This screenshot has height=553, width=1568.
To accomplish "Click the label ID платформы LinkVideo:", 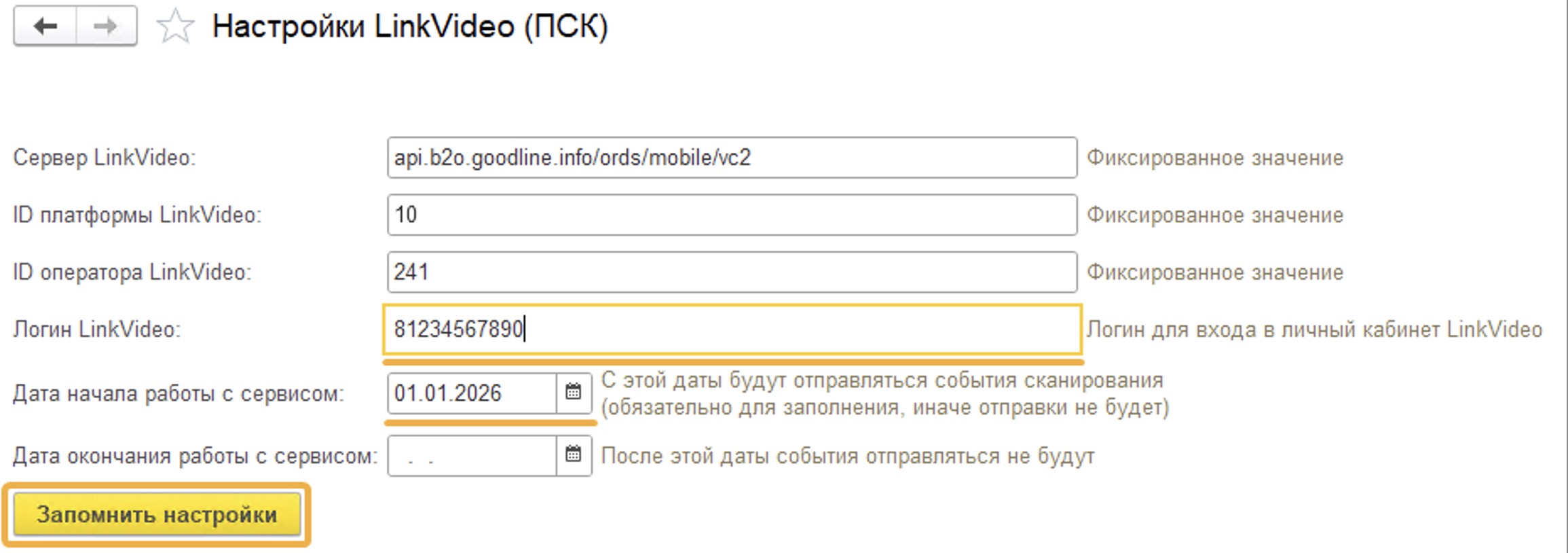I will point(137,215).
